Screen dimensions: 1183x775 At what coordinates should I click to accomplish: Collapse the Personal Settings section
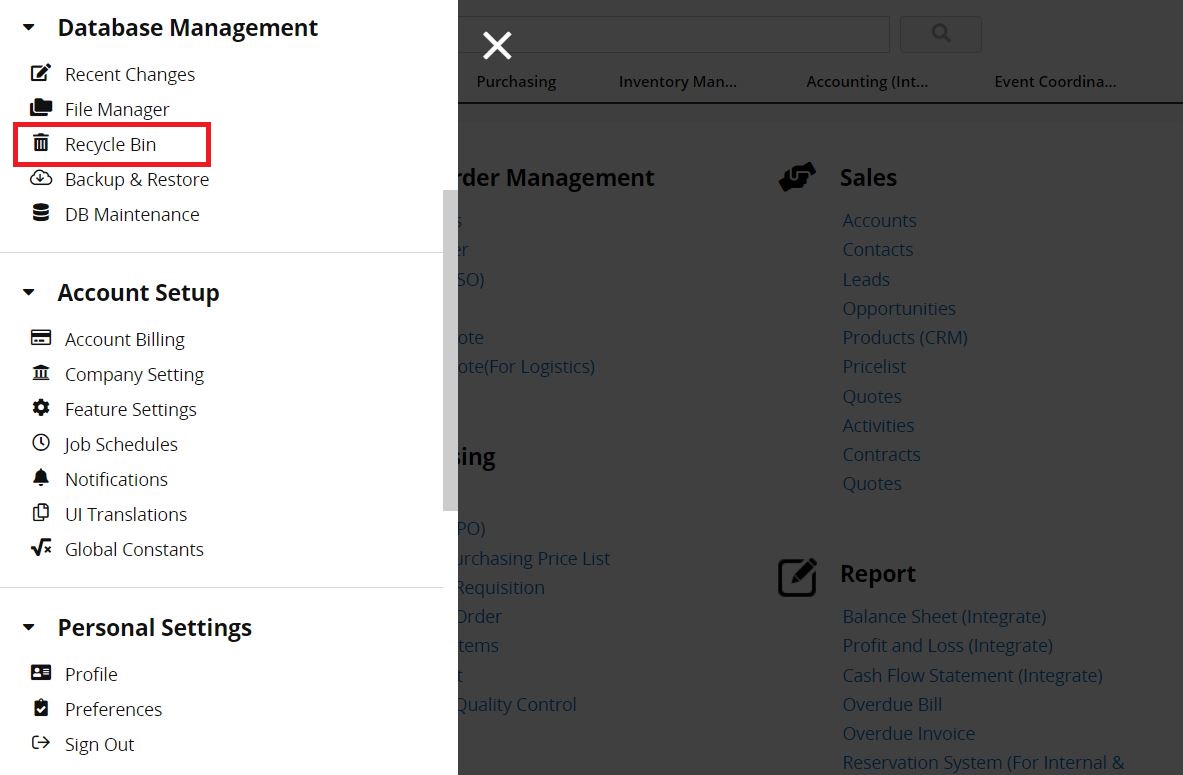[x=29, y=628]
